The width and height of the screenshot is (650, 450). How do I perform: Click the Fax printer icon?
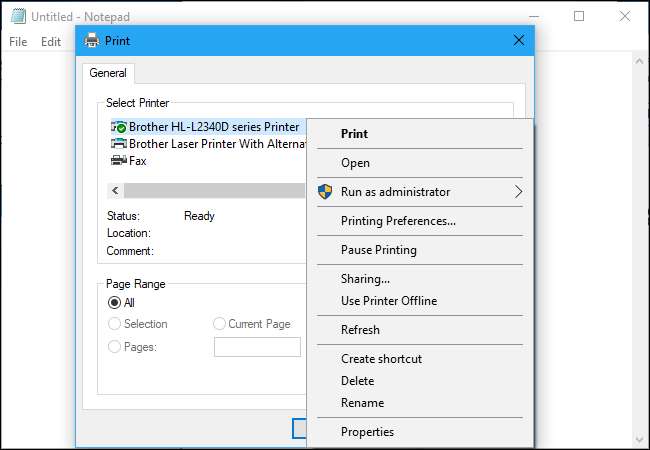(119, 161)
